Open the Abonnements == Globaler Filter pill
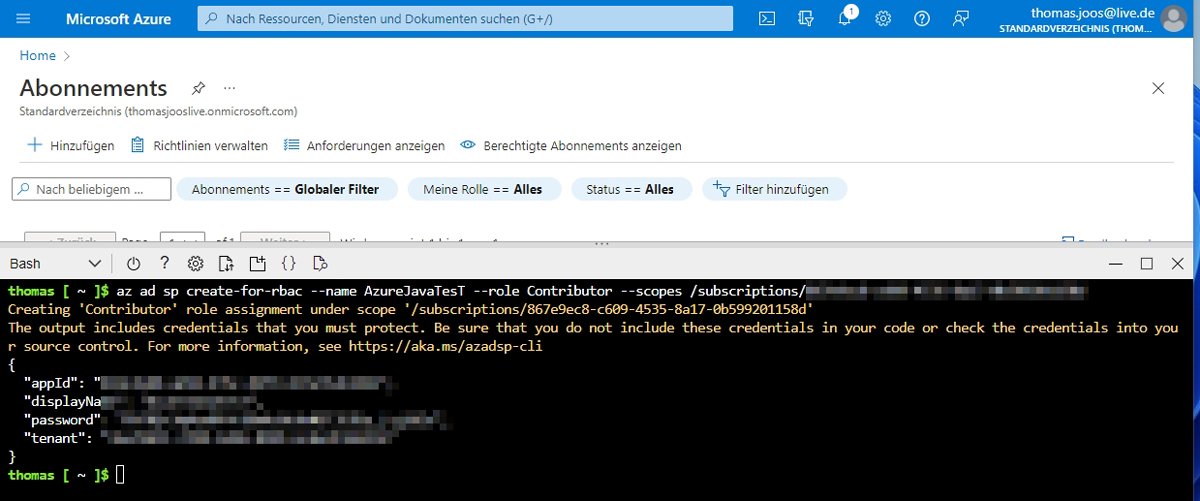The height and width of the screenshot is (501, 1200). (x=285, y=189)
